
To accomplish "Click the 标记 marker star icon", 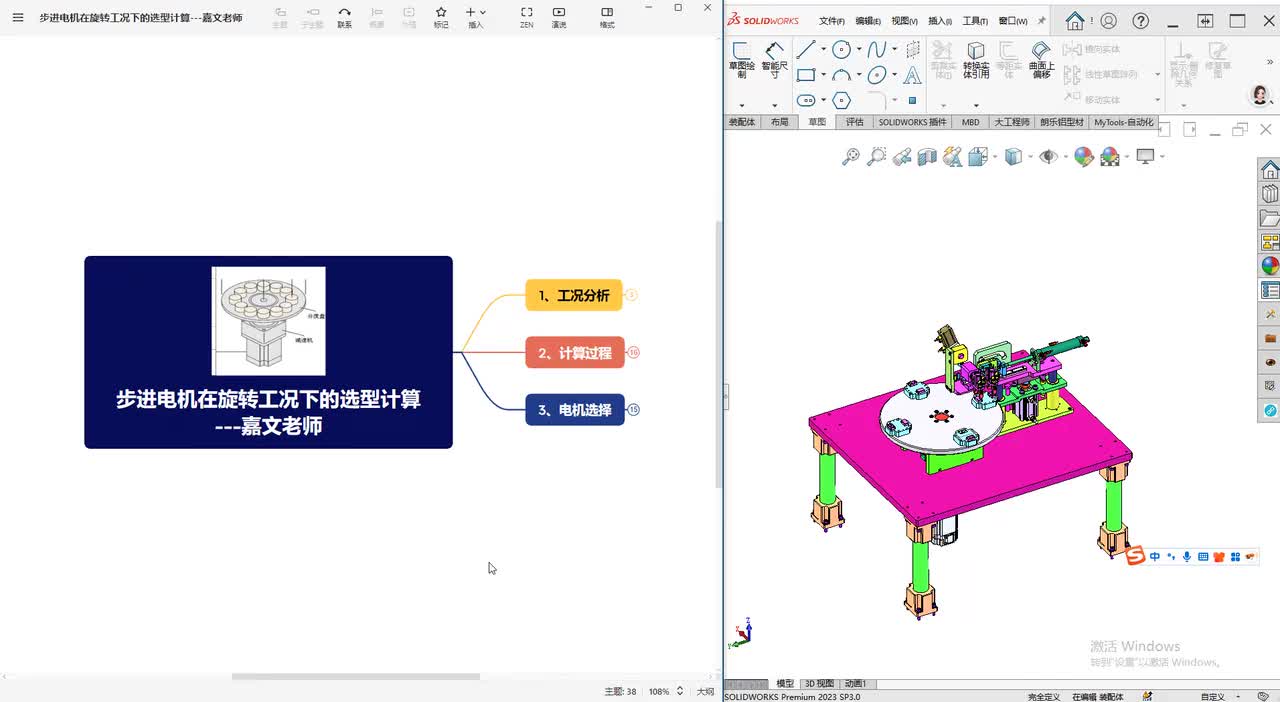I will pyautogui.click(x=441, y=17).
